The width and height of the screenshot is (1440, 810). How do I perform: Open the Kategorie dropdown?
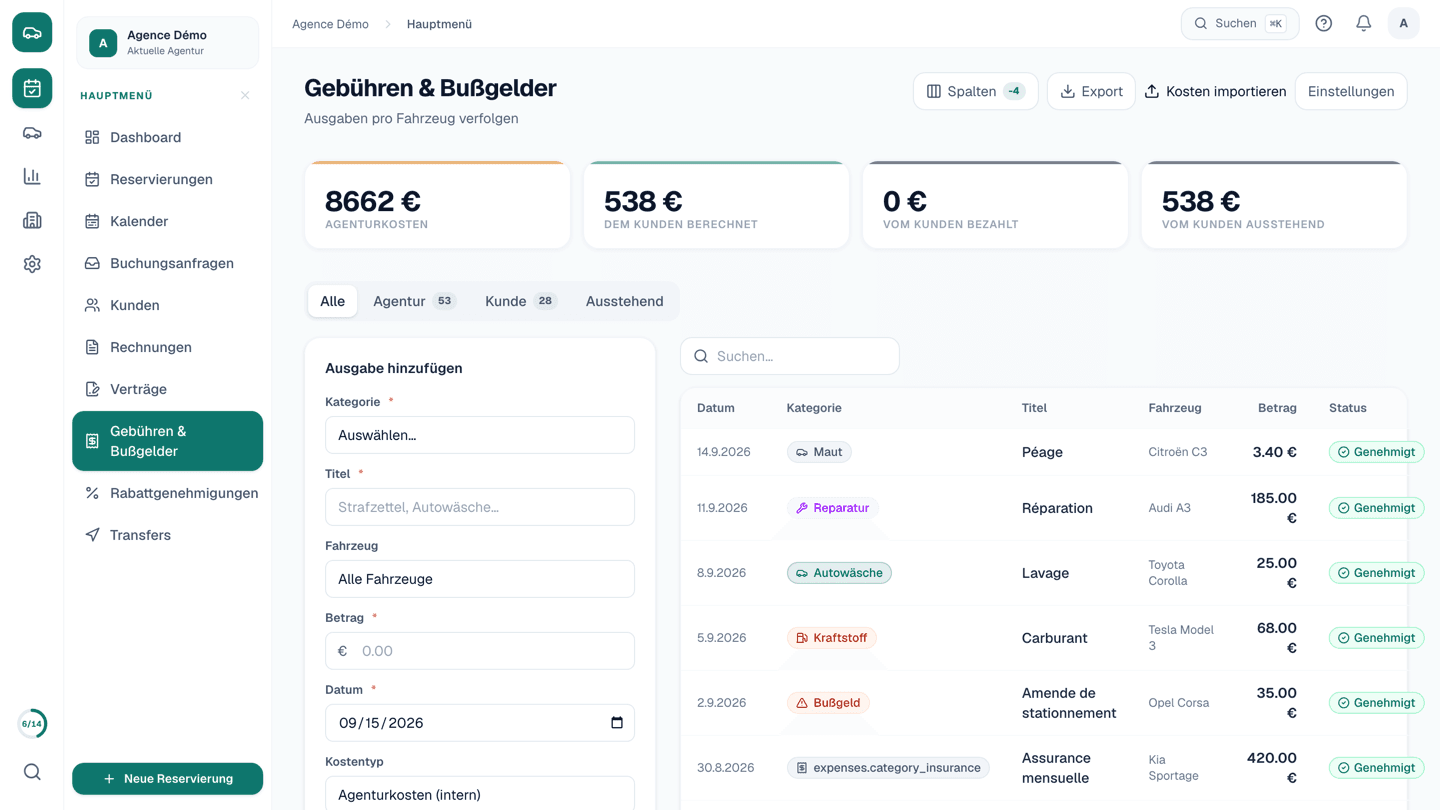[480, 435]
